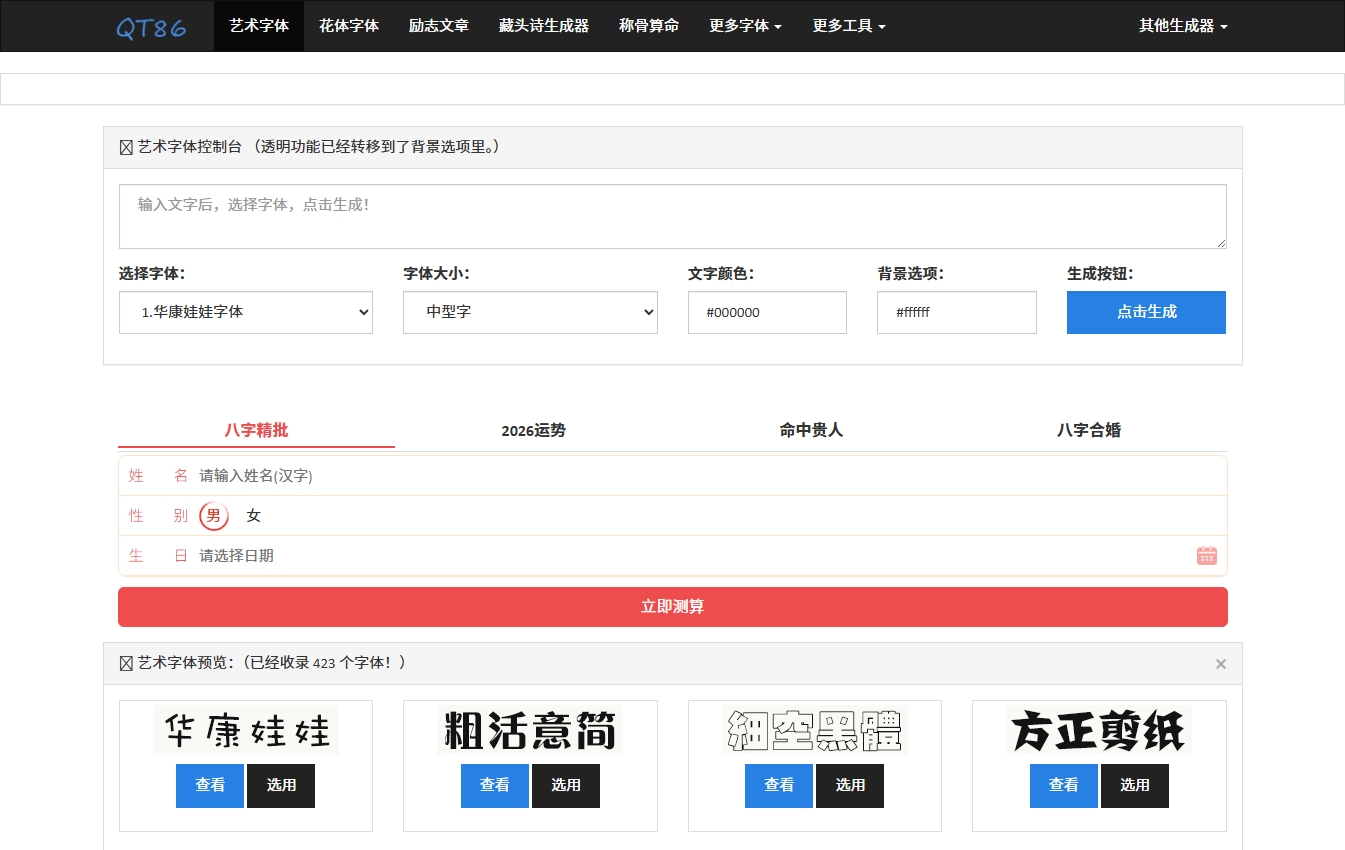Viewport: 1345px width, 850px height.
Task: Click the red 立即测算 button
Action: [673, 607]
